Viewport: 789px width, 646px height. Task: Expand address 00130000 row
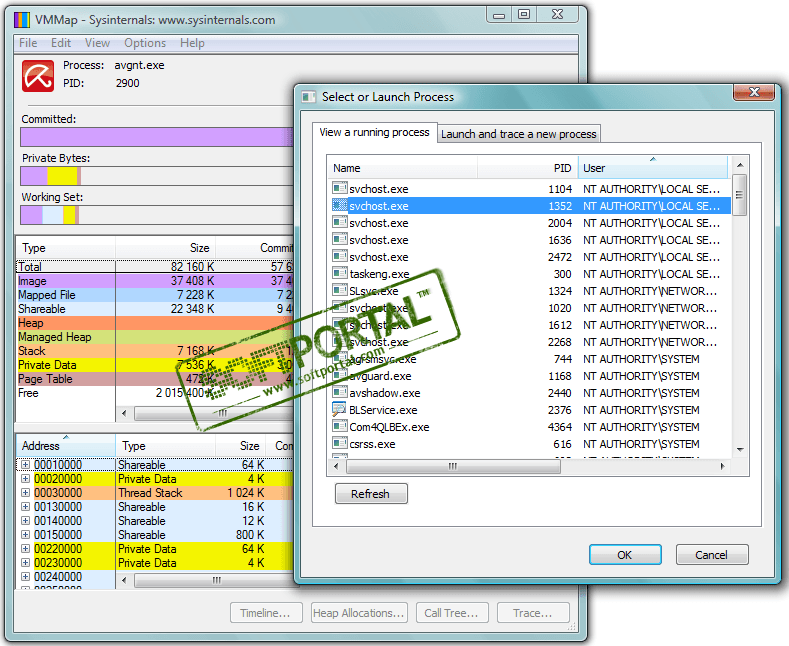coord(25,507)
